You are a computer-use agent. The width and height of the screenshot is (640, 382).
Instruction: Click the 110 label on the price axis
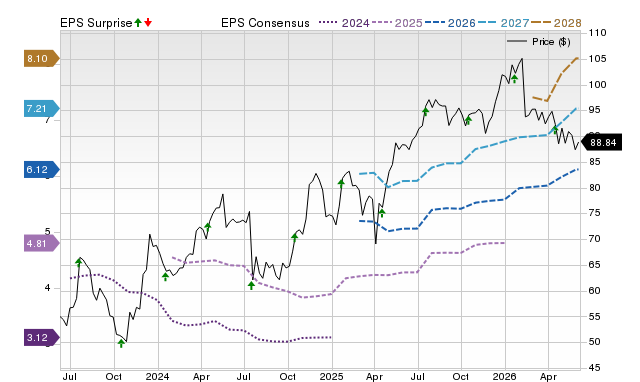[598, 33]
